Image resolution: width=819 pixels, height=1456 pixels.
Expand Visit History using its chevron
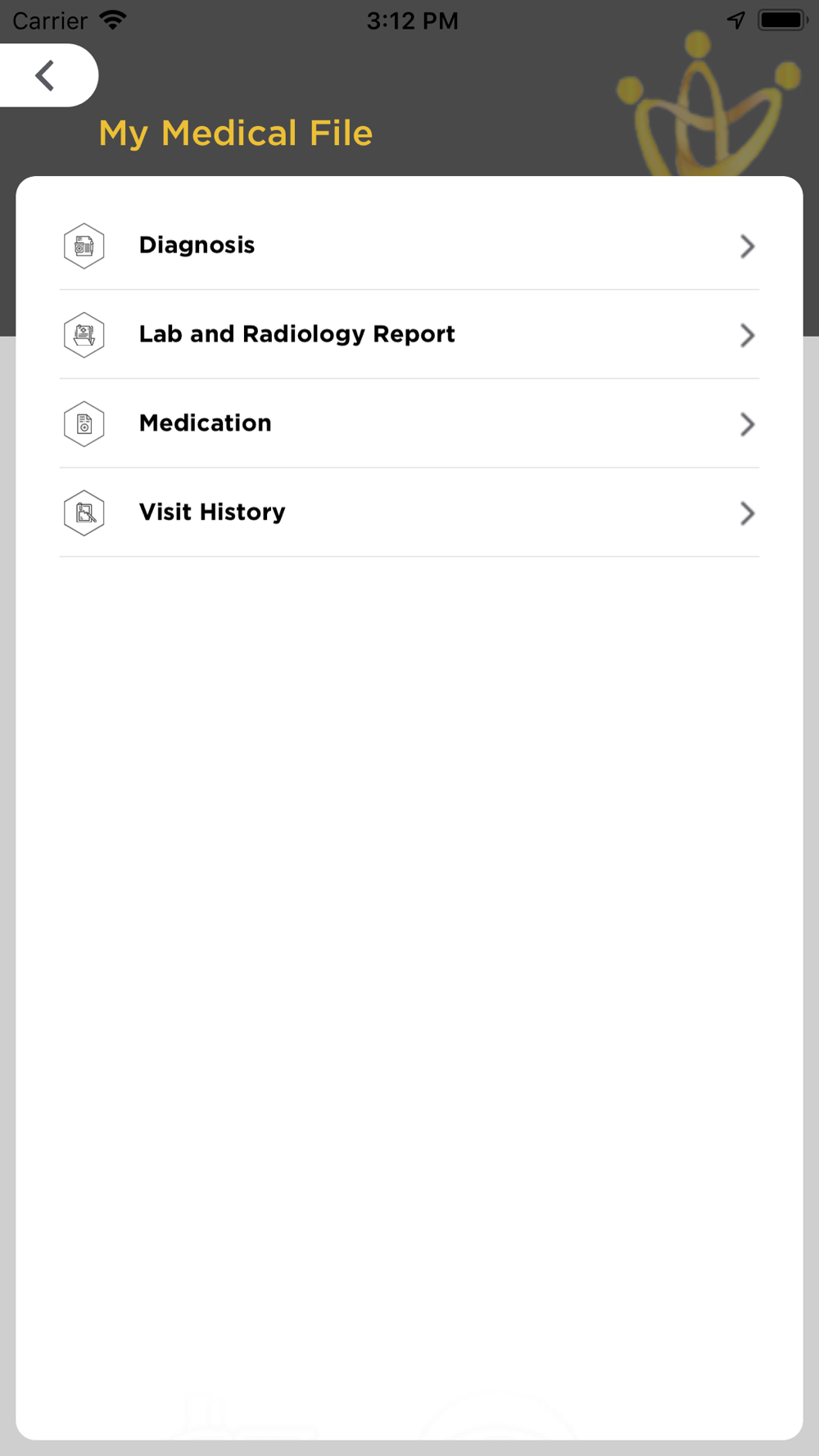pos(747,513)
